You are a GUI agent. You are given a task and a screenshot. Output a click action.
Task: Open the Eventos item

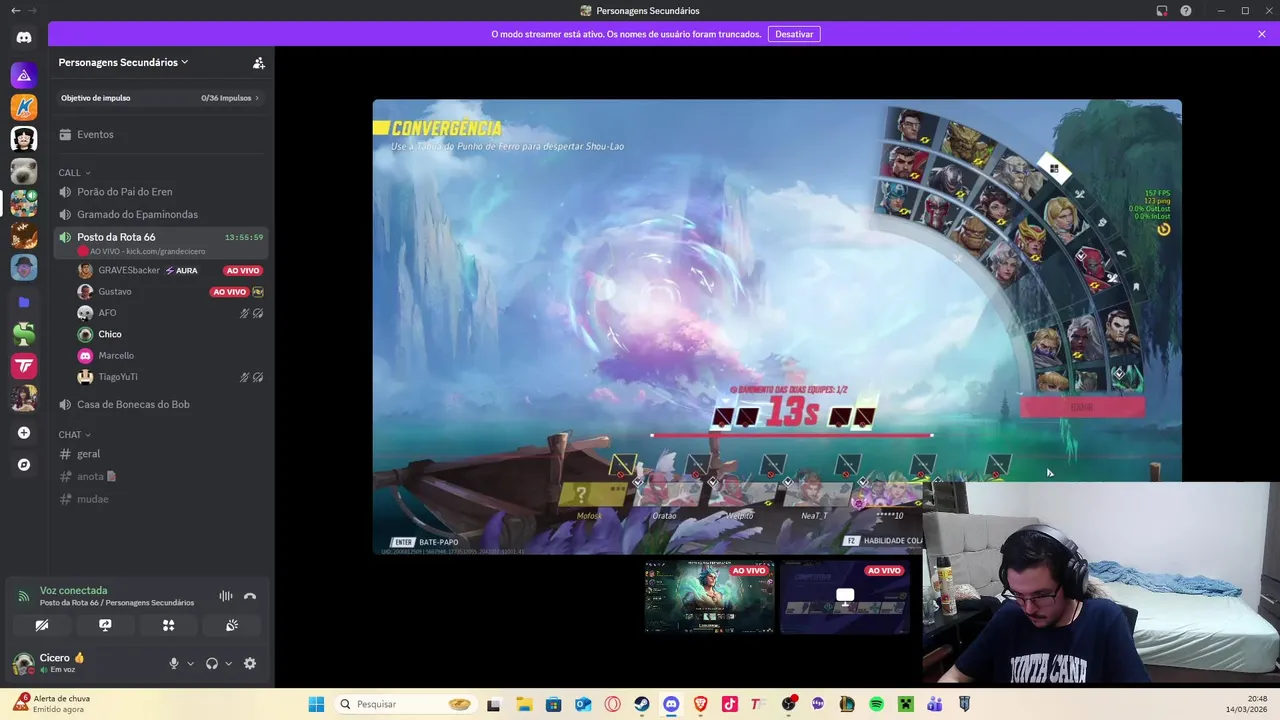point(160,134)
